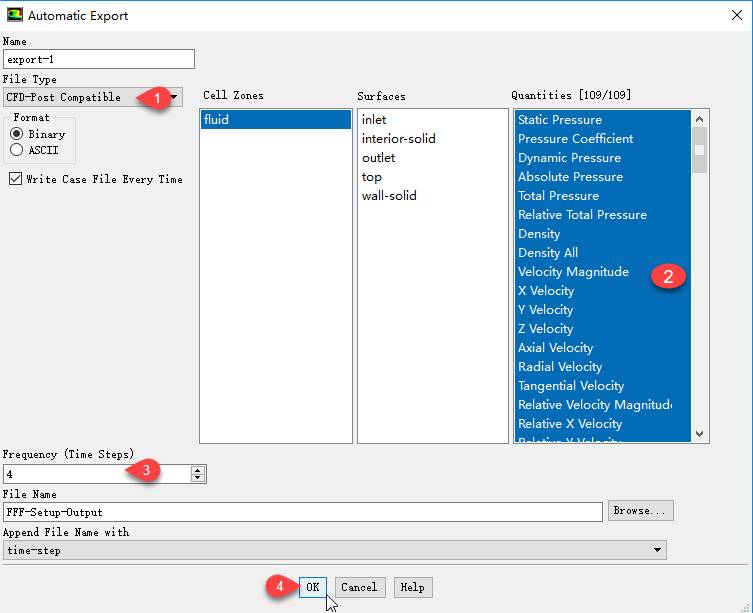Select the Binary format radio button
Screen dimensions: 753x613
coord(17,134)
